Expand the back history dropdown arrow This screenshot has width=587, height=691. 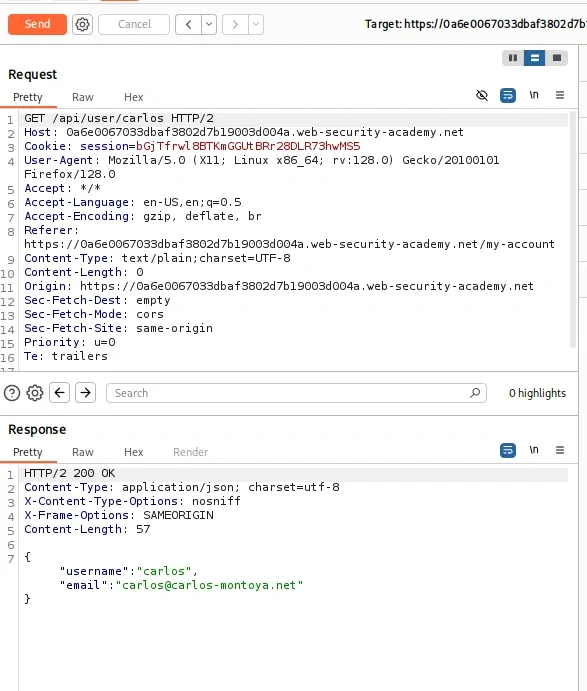(209, 24)
